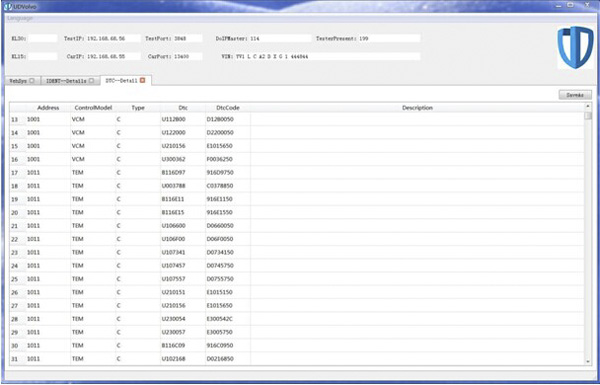The image size is (600, 385).
Task: Close the DTC--Detail tab via red X
Action: pos(142,80)
